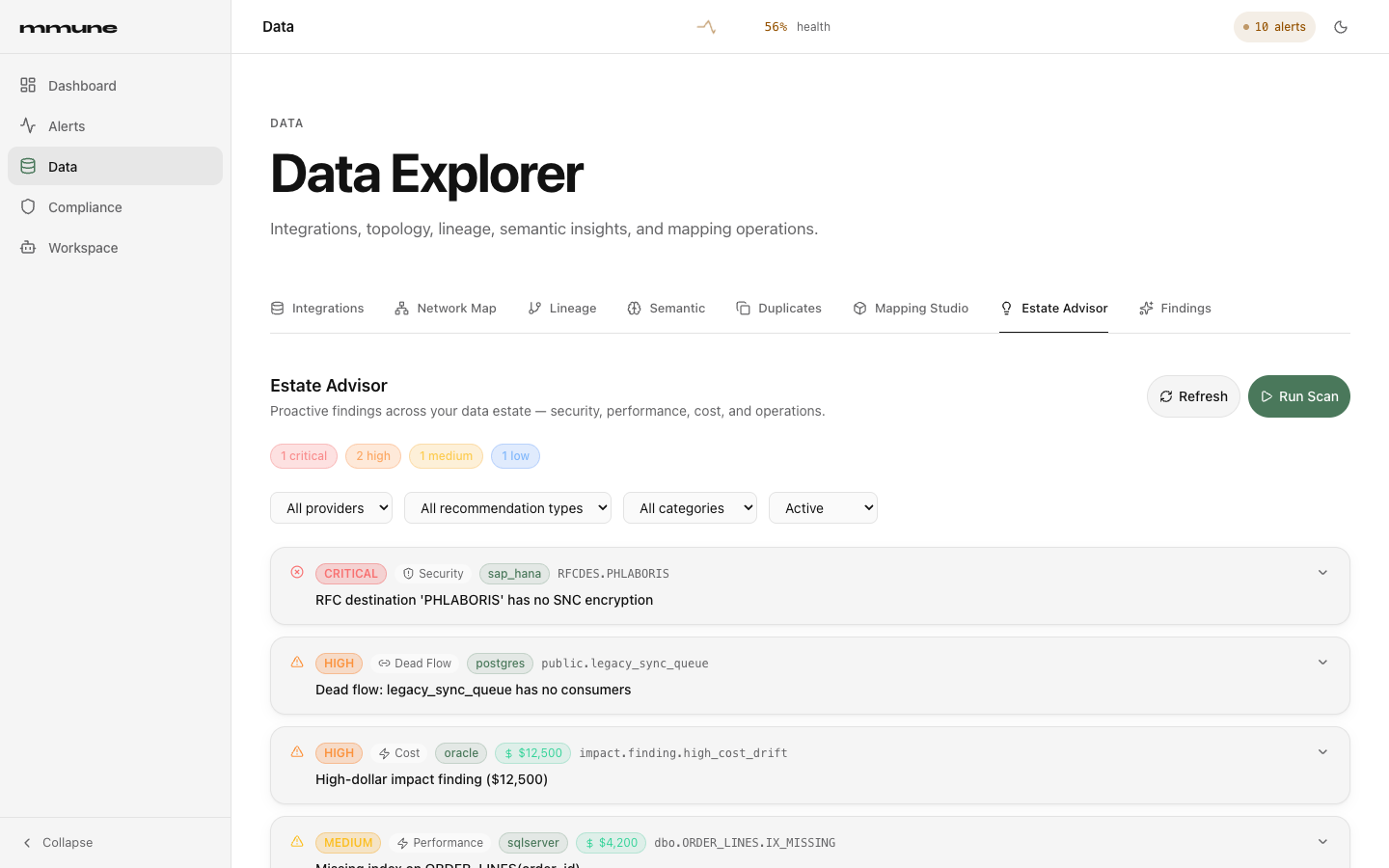Filter by the 2 high badge

[x=373, y=456]
